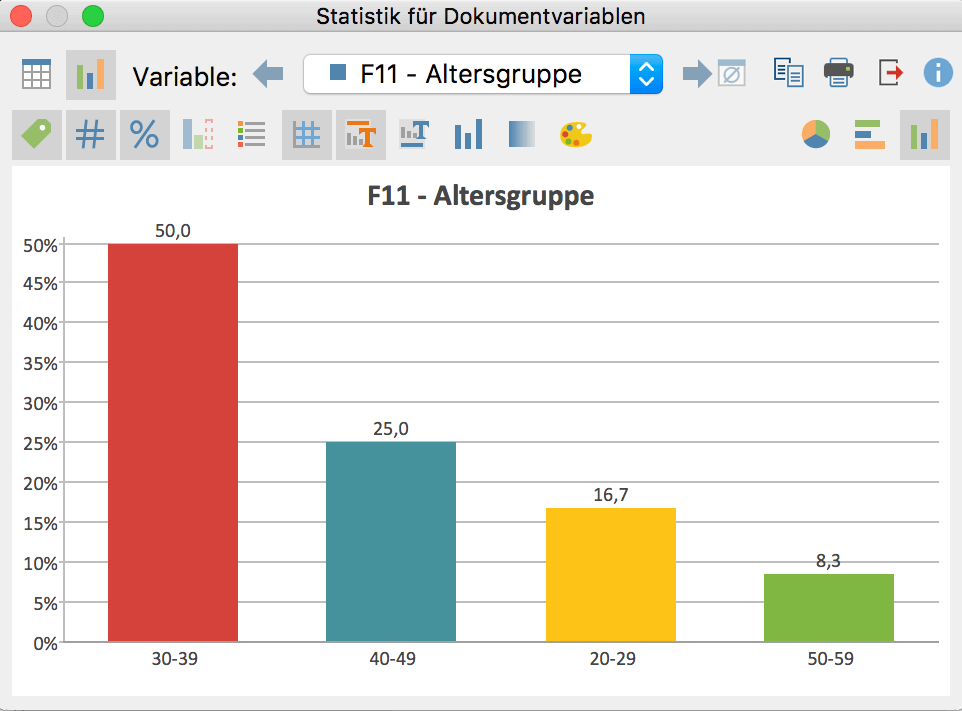Click the 50,0 value label
The width and height of the screenshot is (962, 711).
click(x=173, y=231)
